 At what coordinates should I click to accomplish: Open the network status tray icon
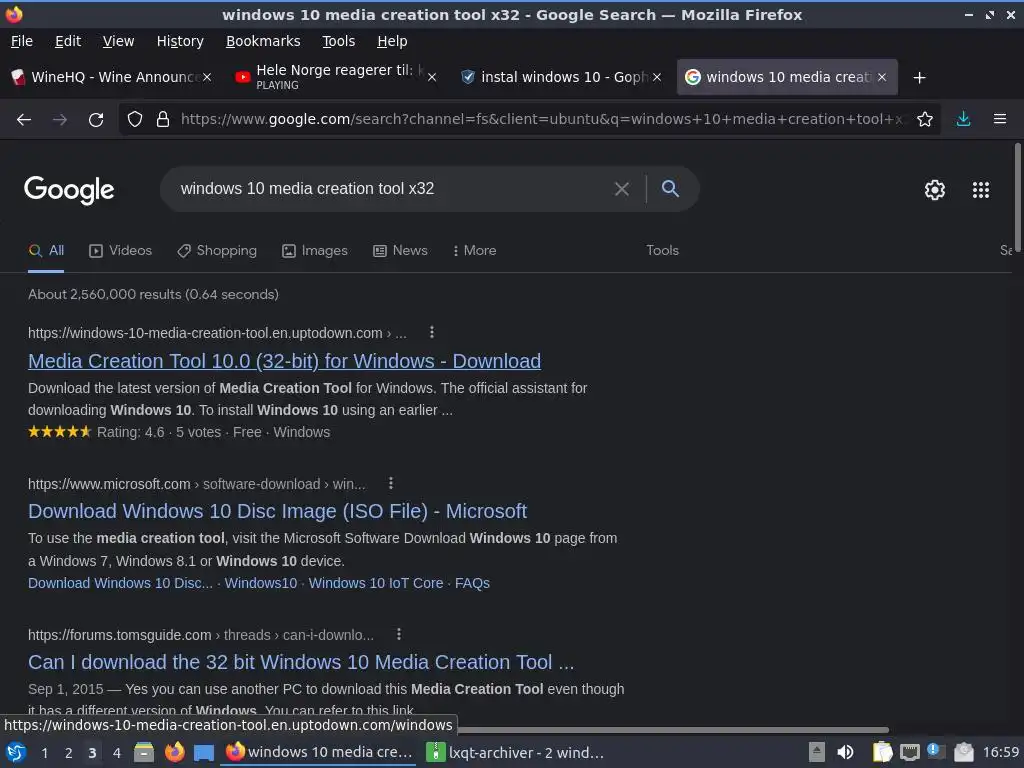pos(909,752)
